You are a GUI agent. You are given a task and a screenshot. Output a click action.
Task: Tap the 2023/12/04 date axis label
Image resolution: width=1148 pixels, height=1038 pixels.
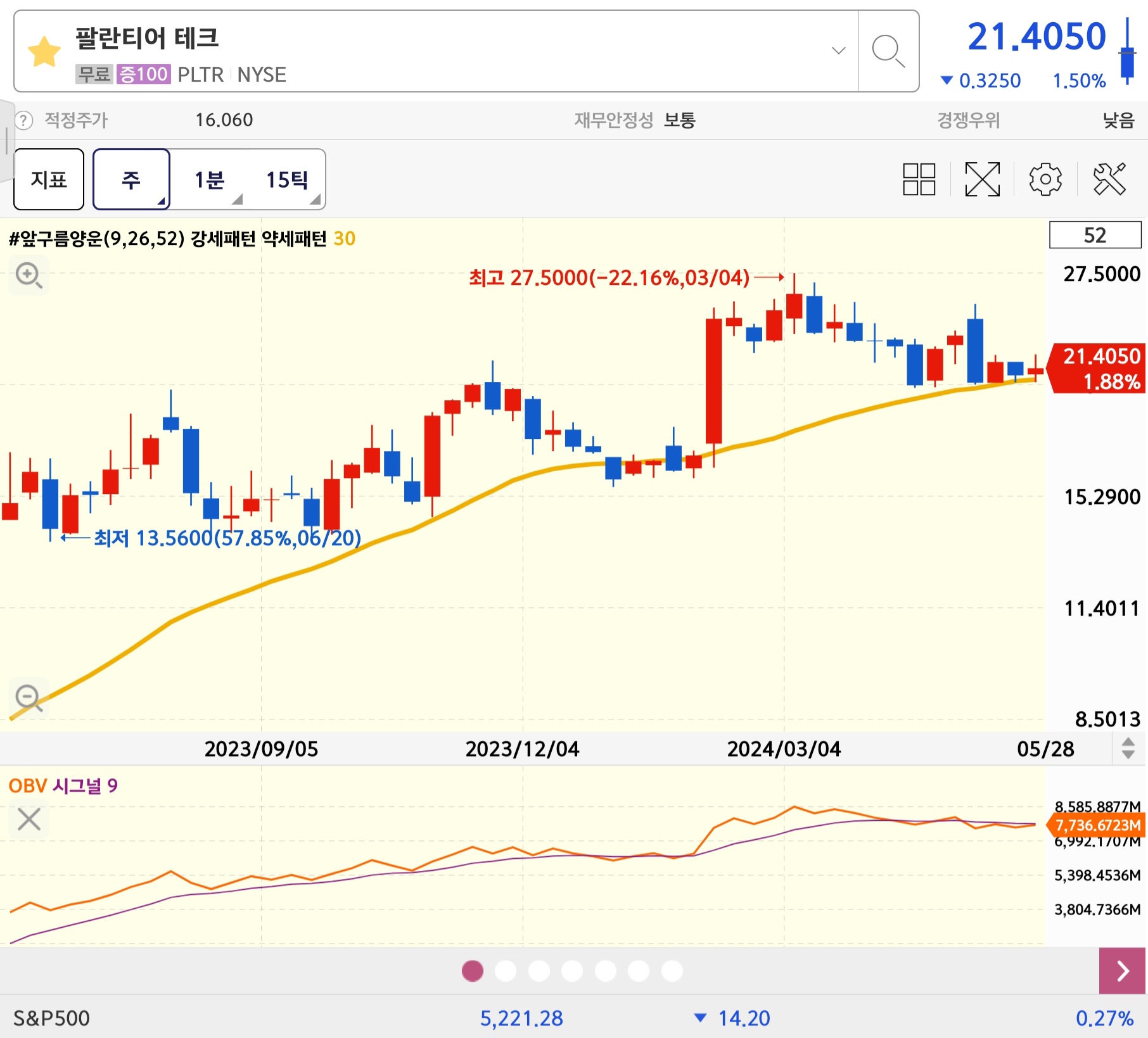[x=522, y=749]
